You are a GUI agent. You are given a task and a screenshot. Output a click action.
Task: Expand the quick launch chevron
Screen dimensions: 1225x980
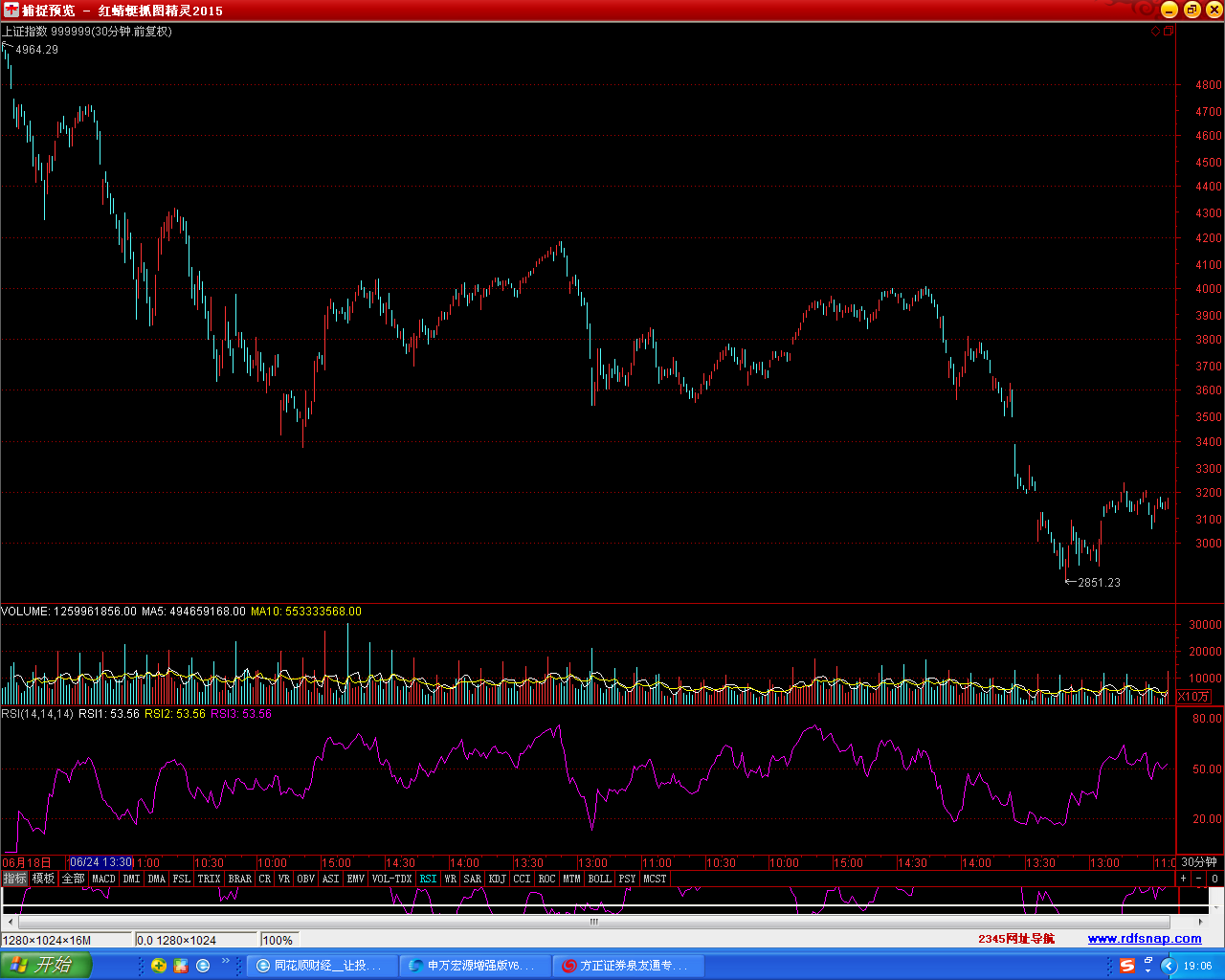[226, 962]
